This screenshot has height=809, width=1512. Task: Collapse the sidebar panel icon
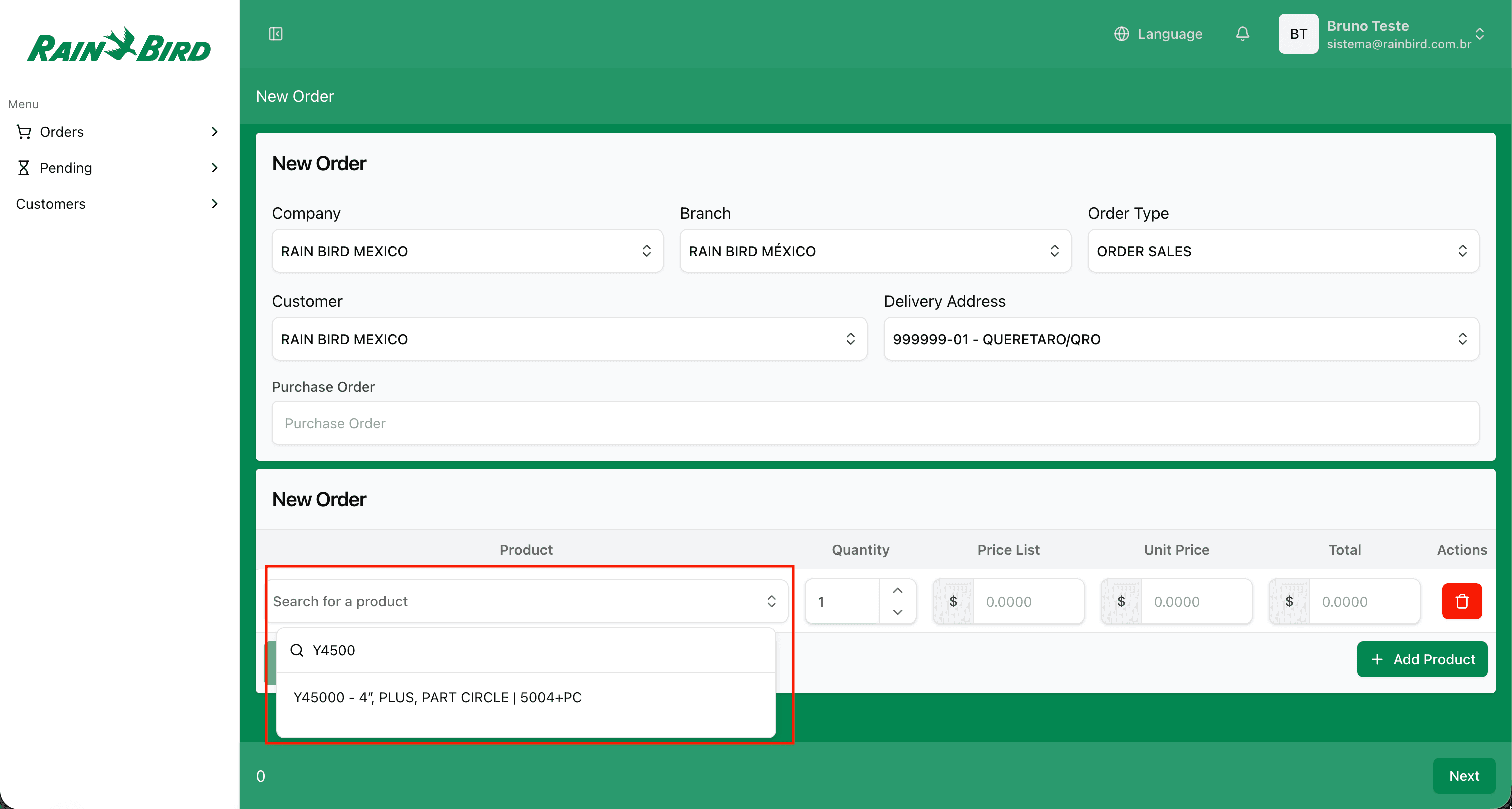276,34
